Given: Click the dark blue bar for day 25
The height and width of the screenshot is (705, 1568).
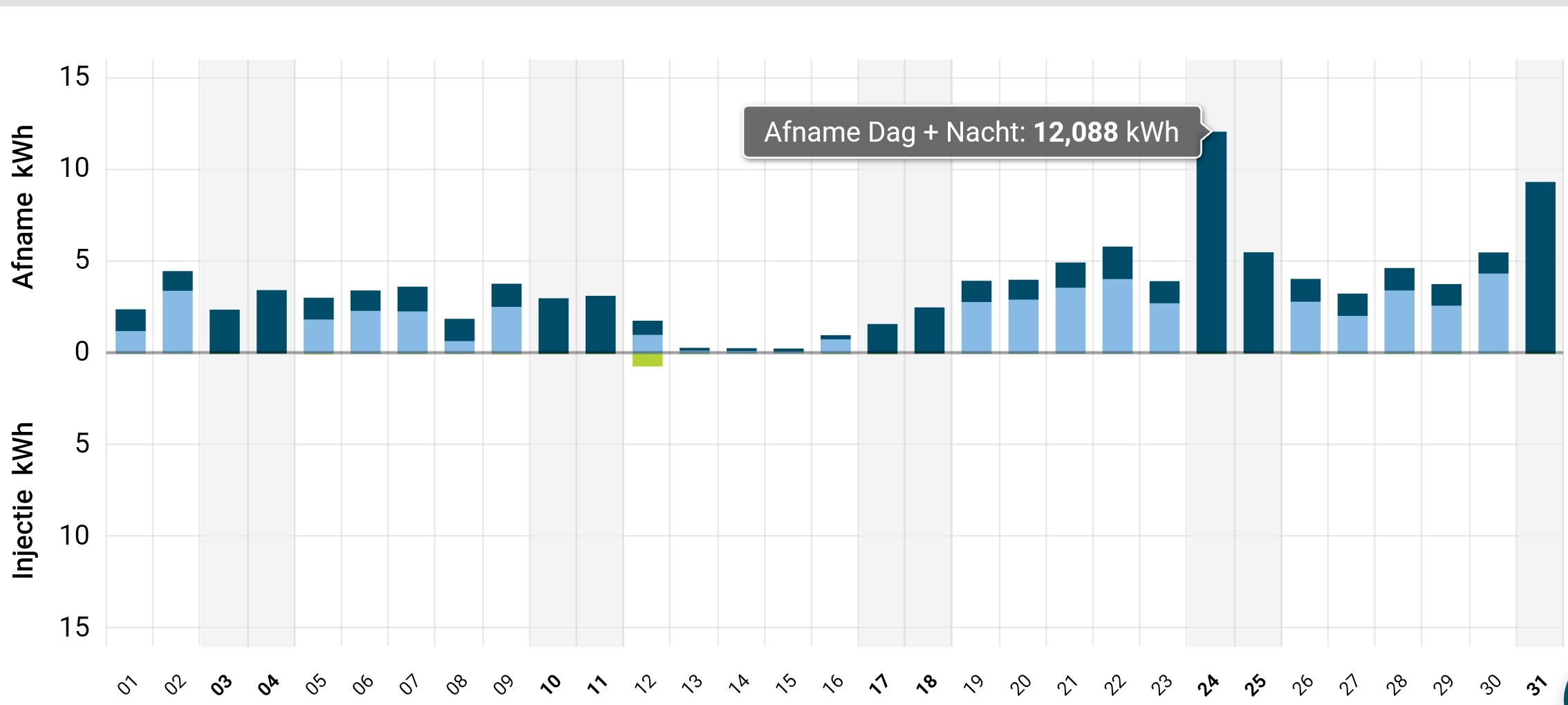Looking at the screenshot, I should pyautogui.click(x=1258, y=303).
